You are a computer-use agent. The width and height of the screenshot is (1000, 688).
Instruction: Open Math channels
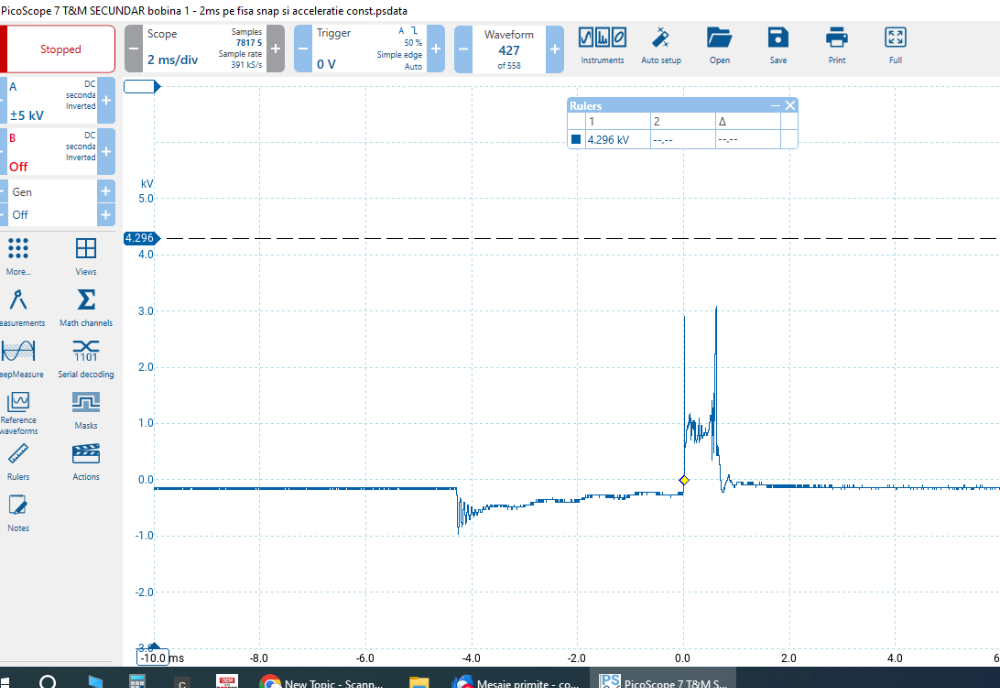[x=86, y=307]
